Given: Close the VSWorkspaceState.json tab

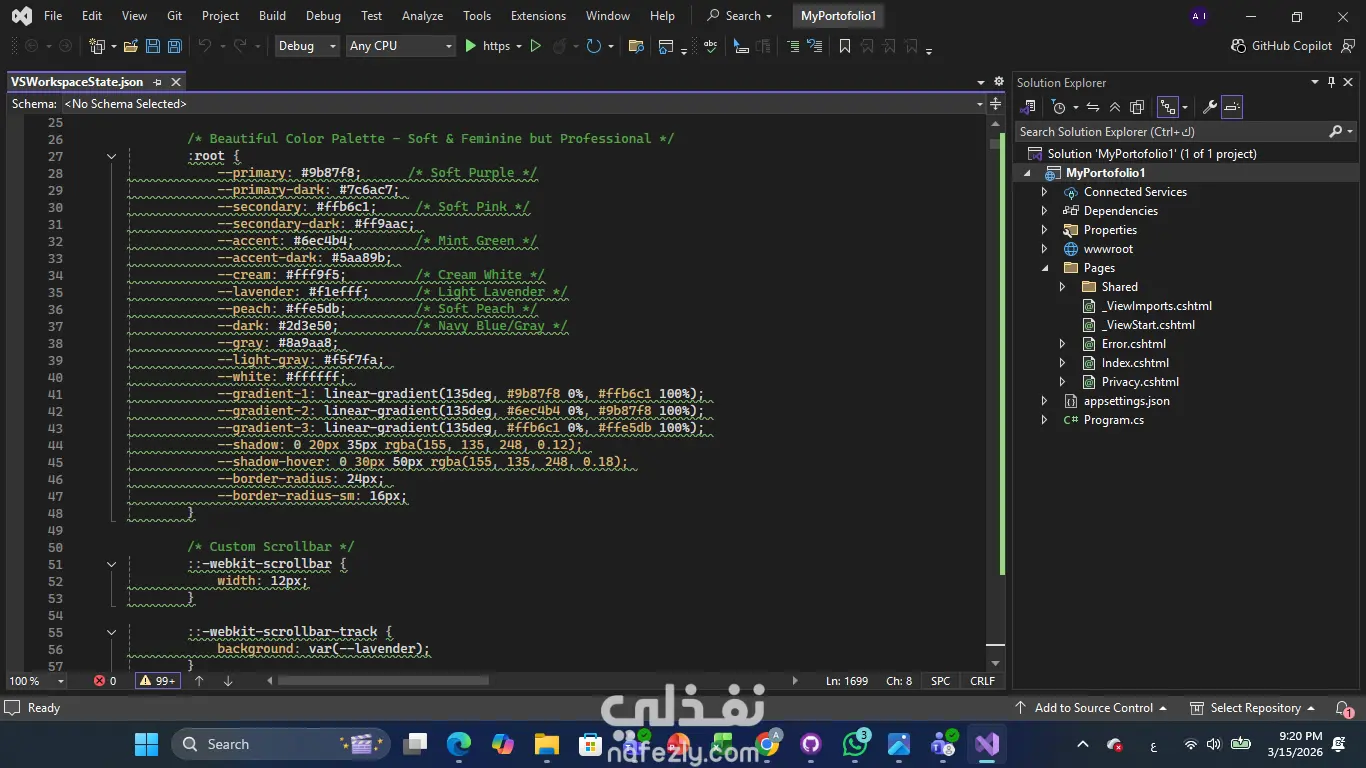Looking at the screenshot, I should point(177,82).
